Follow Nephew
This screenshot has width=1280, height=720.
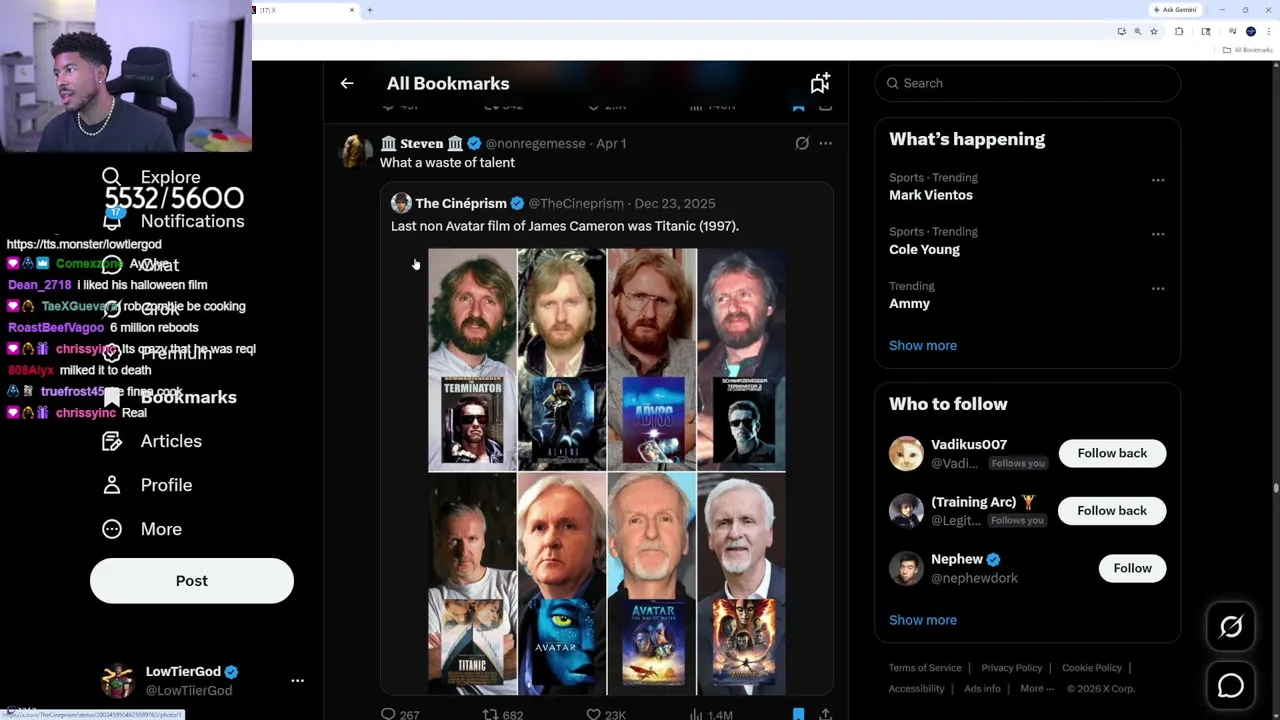pyautogui.click(x=1132, y=568)
